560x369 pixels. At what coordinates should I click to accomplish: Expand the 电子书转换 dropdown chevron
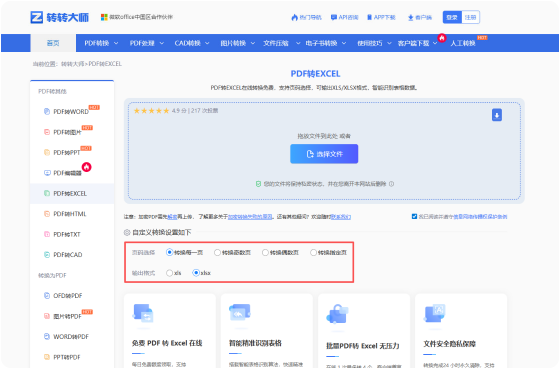coord(344,43)
